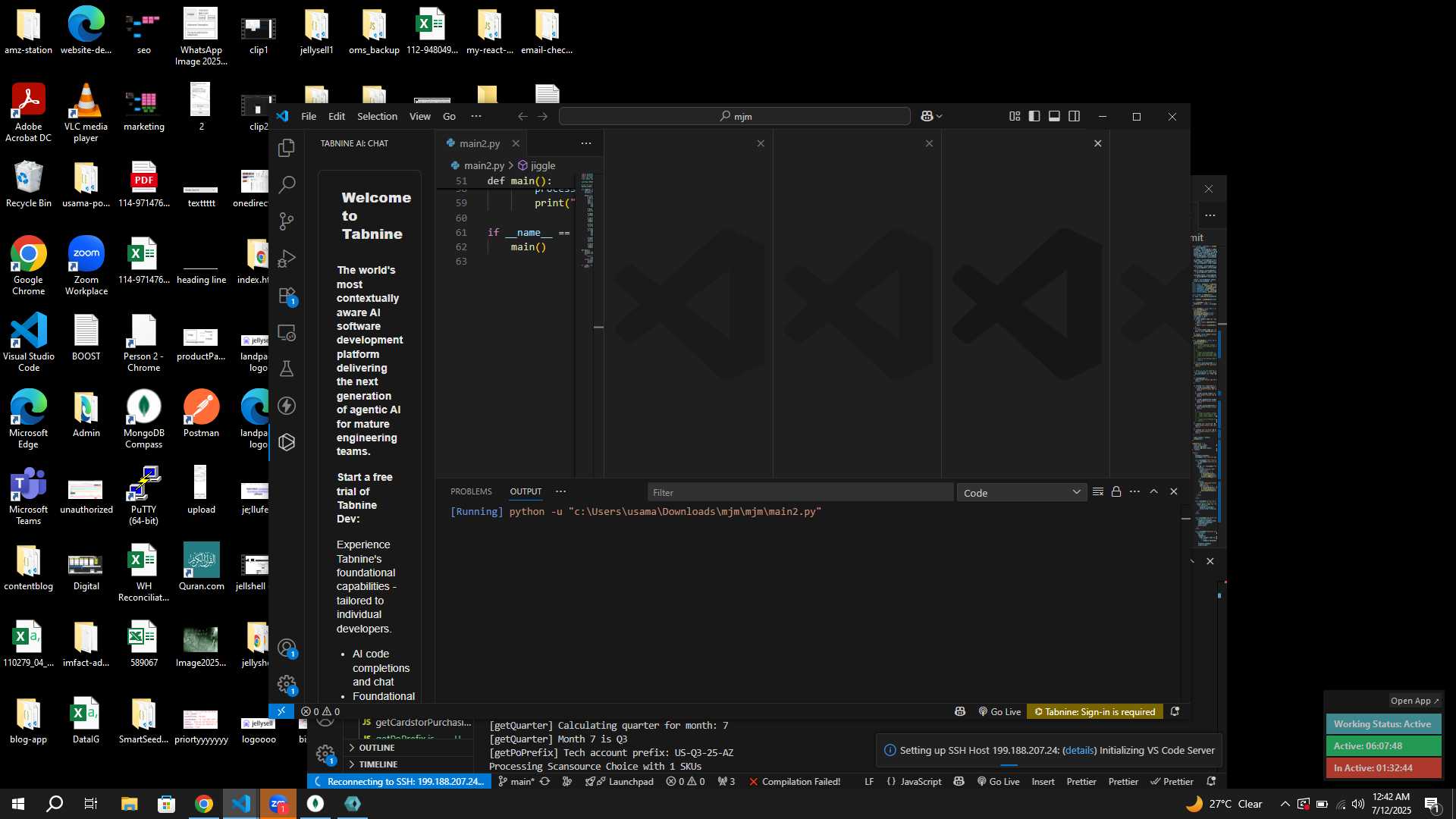Viewport: 1456px width, 819px height.
Task: Switch to the OUTPUT panel tab
Action: [526, 491]
